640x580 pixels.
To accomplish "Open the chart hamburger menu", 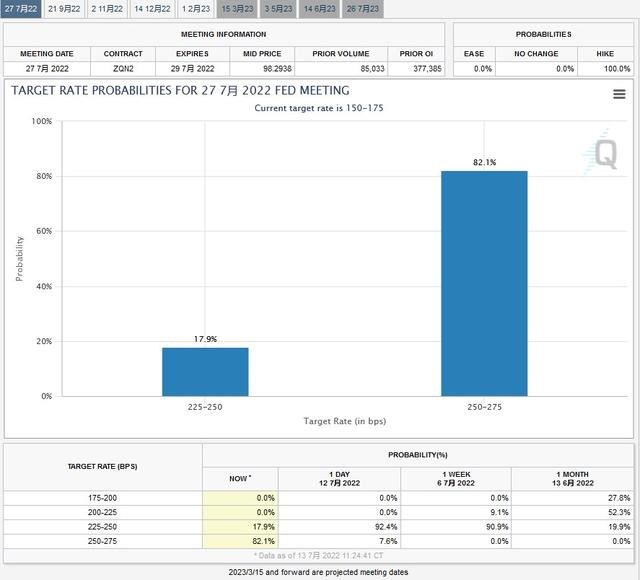I will (x=619, y=94).
